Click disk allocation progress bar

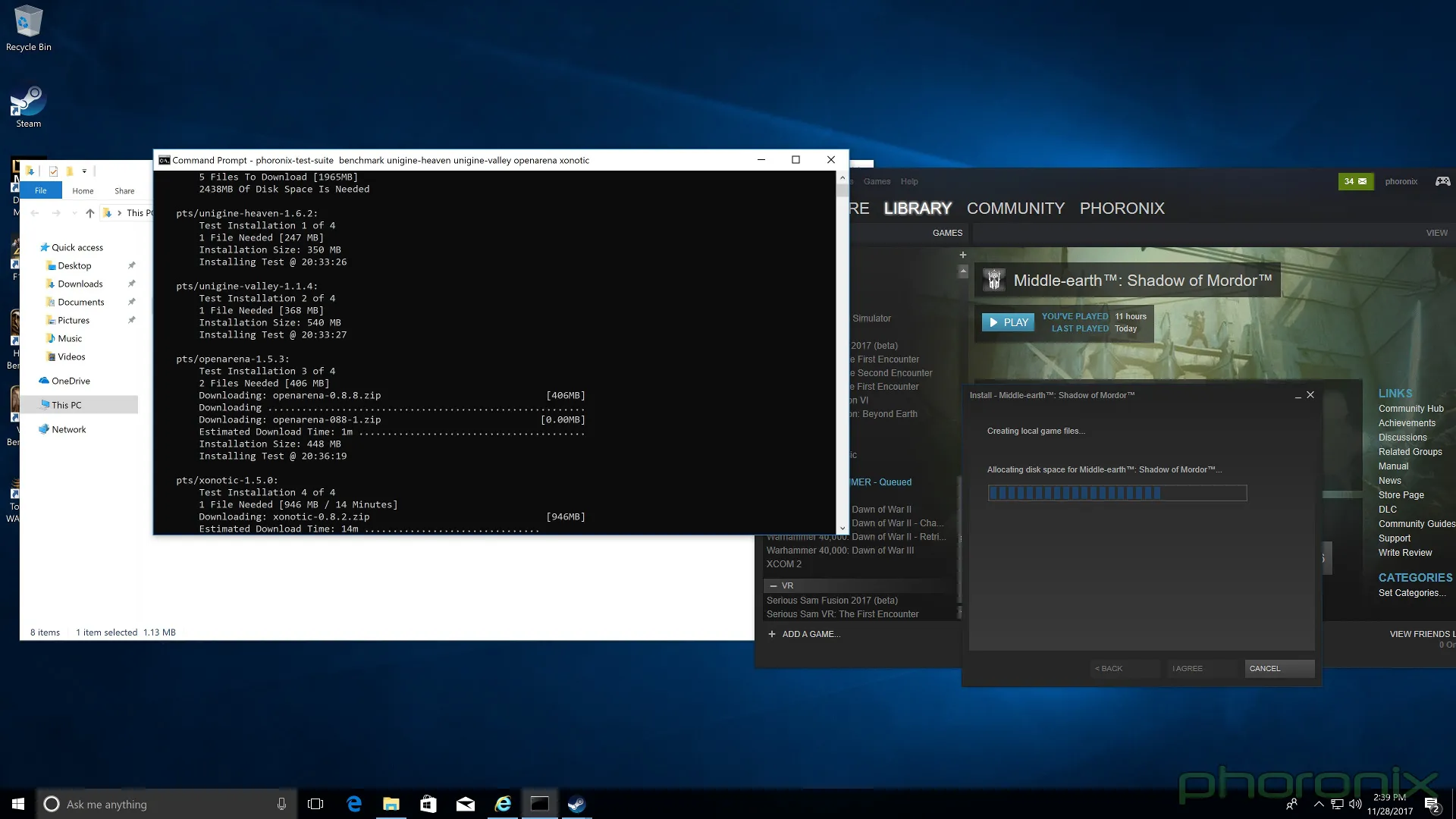[x=1116, y=493]
